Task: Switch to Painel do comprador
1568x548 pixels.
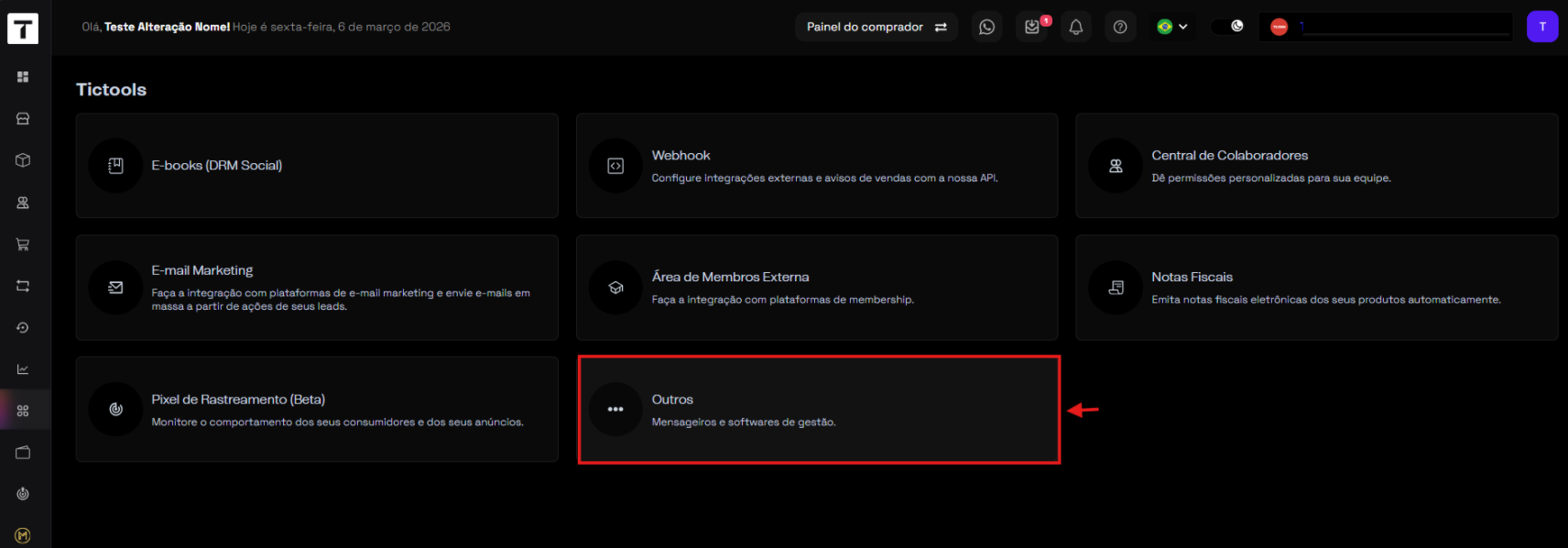Action: (876, 27)
